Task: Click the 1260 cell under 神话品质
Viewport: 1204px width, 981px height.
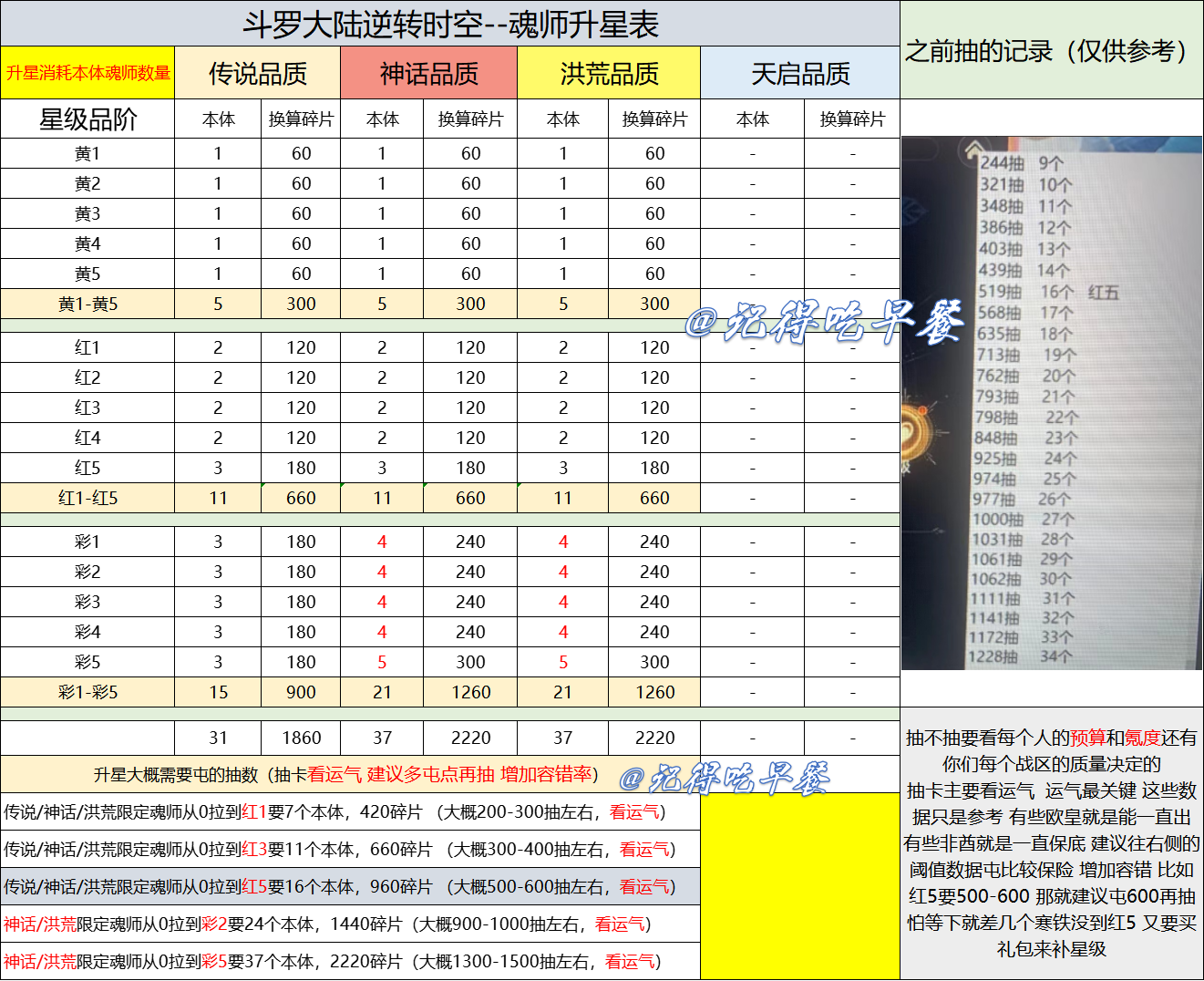Action: tap(470, 692)
